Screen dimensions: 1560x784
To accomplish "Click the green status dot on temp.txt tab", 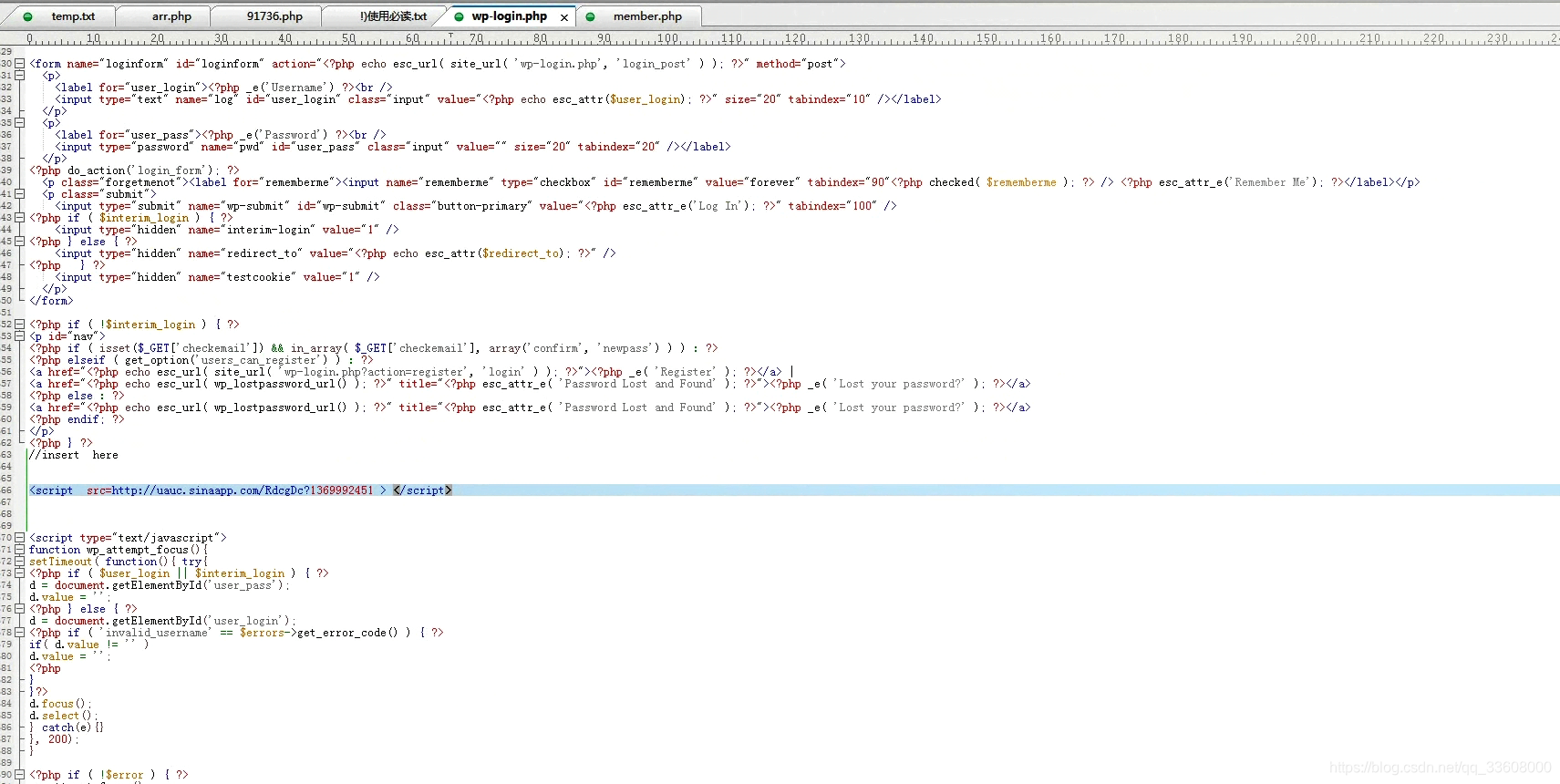I will (27, 16).
